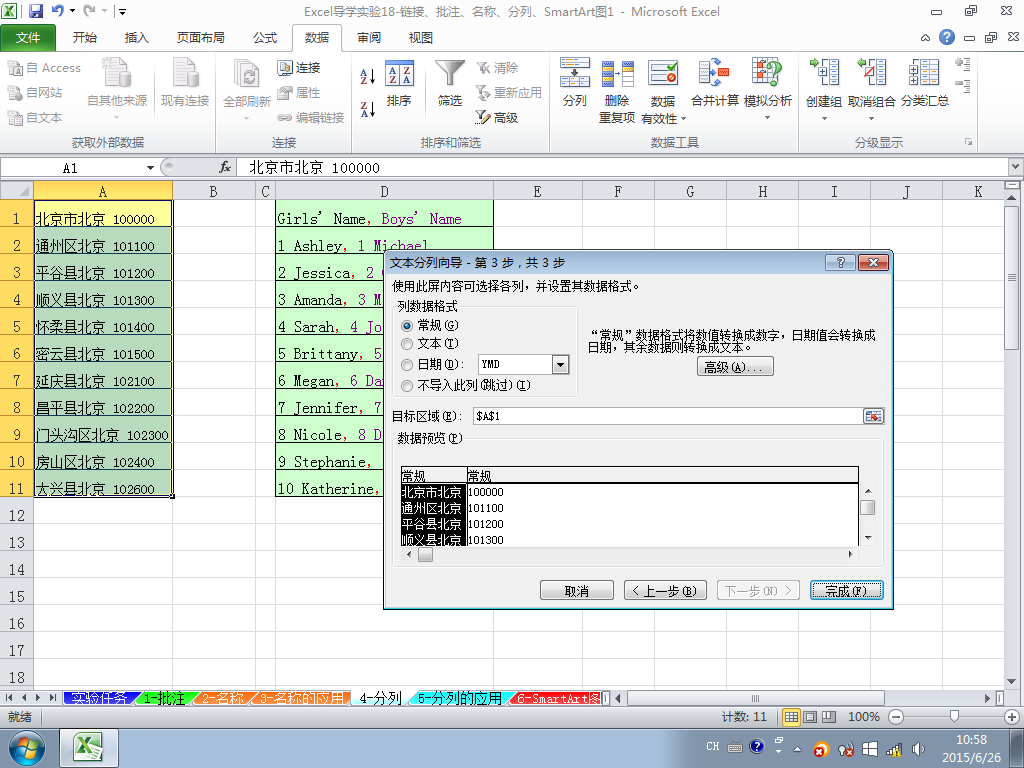Click the zoom out minus button
Image resolution: width=1024 pixels, height=768 pixels.
click(x=896, y=717)
